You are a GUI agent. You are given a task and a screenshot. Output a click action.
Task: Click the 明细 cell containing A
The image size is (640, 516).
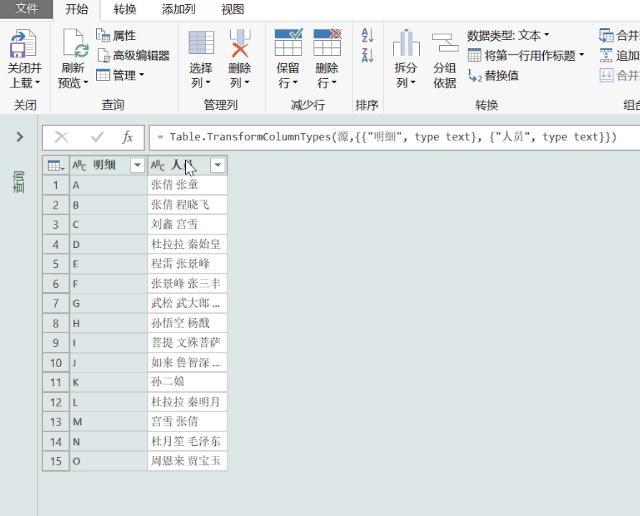click(108, 185)
